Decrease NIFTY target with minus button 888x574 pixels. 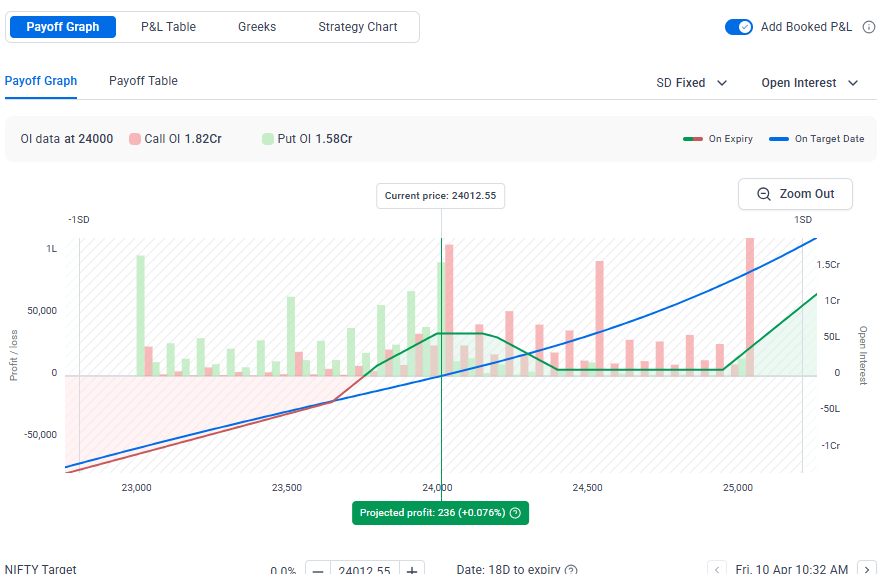318,568
